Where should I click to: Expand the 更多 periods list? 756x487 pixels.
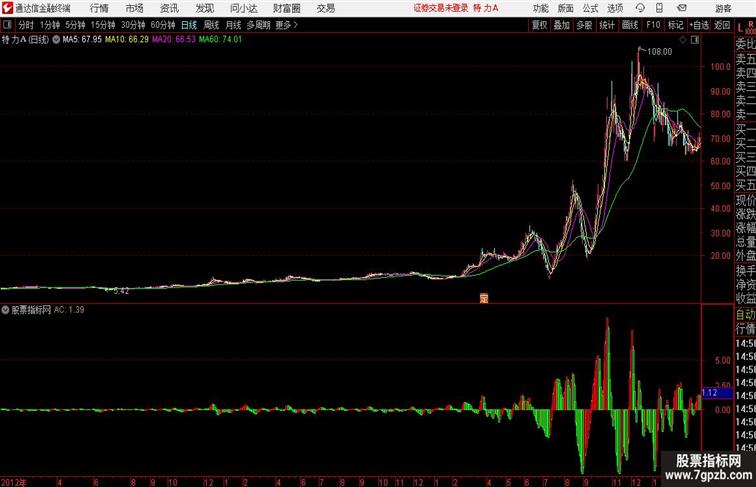click(286, 25)
